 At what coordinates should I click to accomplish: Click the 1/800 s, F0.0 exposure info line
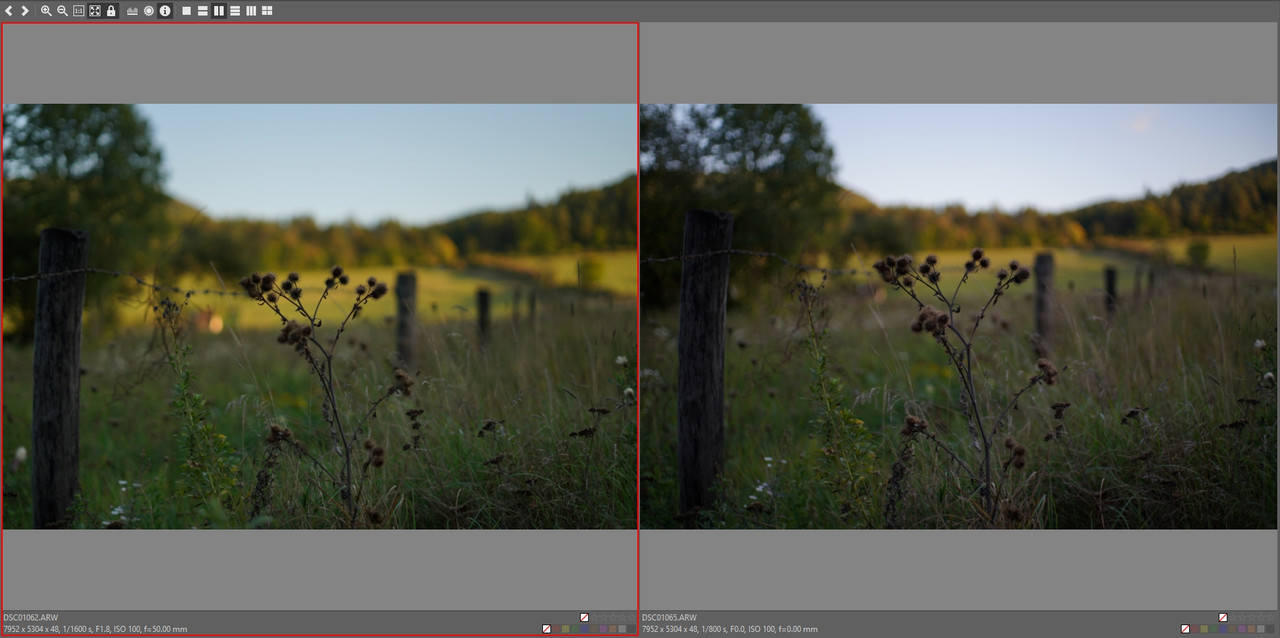pyautogui.click(x=730, y=629)
